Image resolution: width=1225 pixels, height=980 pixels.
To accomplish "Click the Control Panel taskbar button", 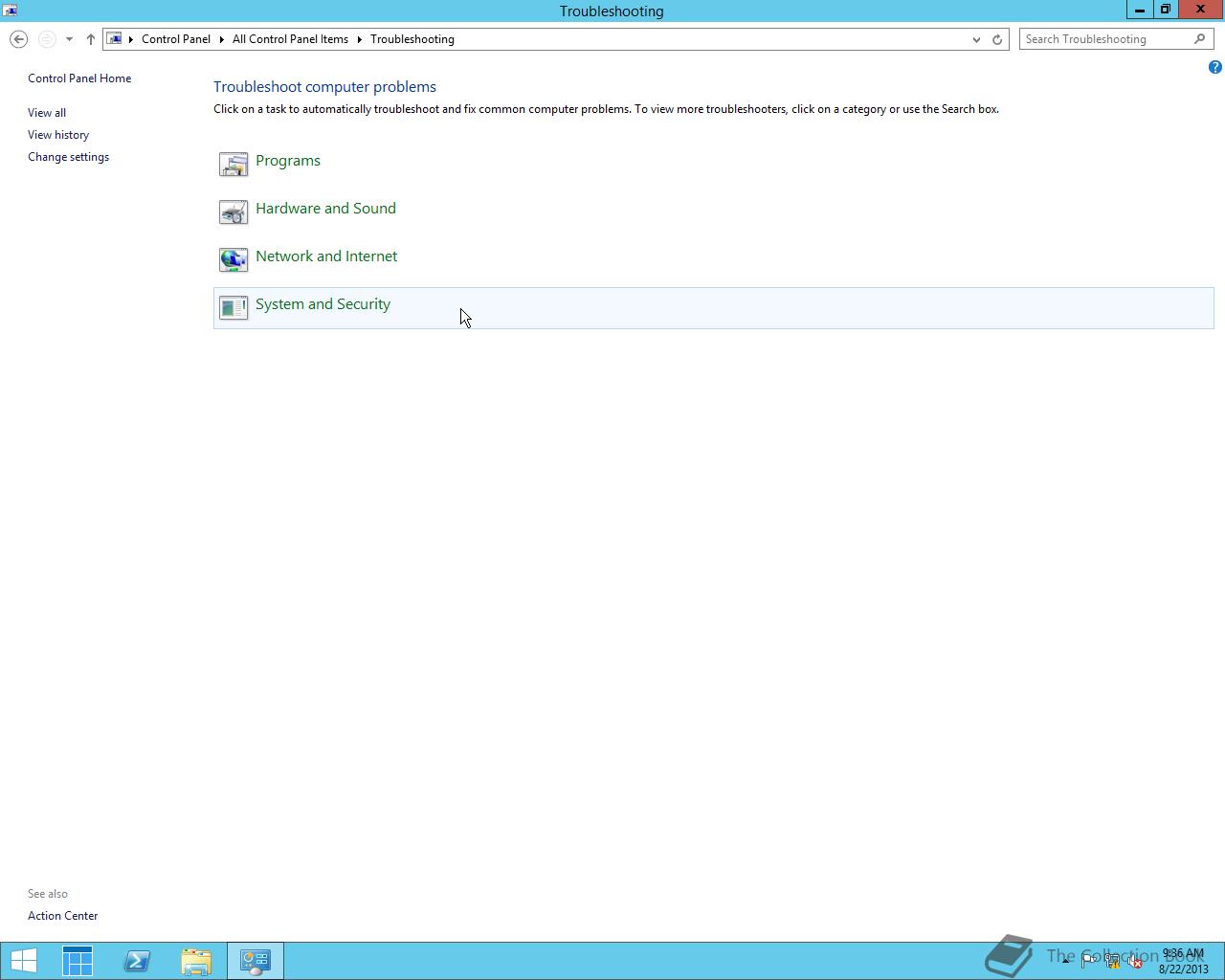I will 256,961.
